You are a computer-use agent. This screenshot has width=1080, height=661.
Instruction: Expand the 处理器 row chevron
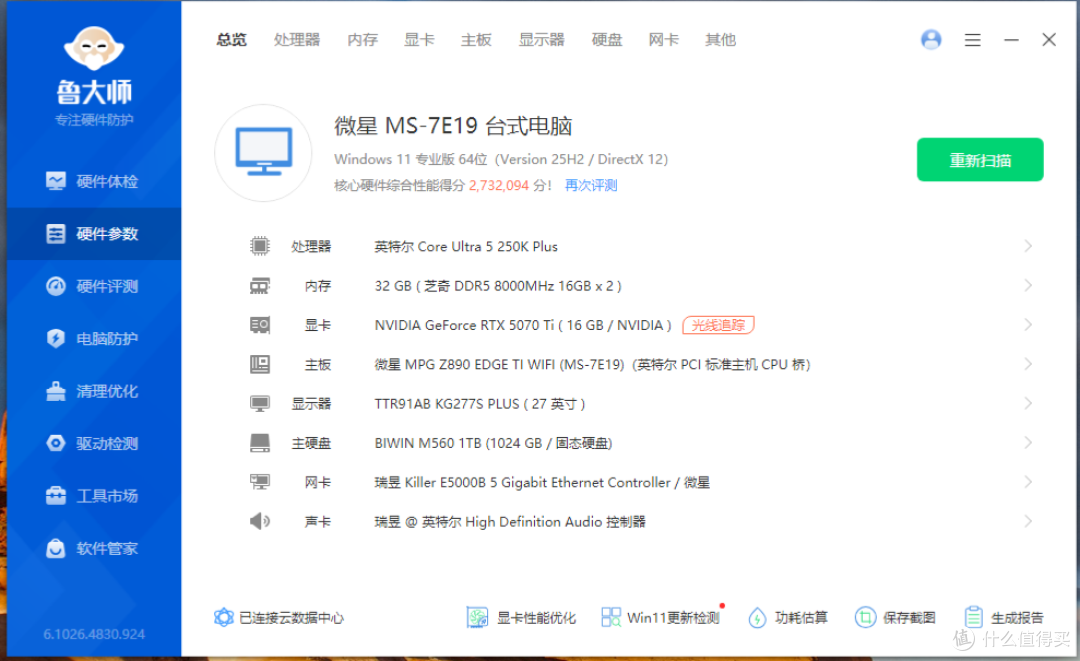tap(1028, 246)
